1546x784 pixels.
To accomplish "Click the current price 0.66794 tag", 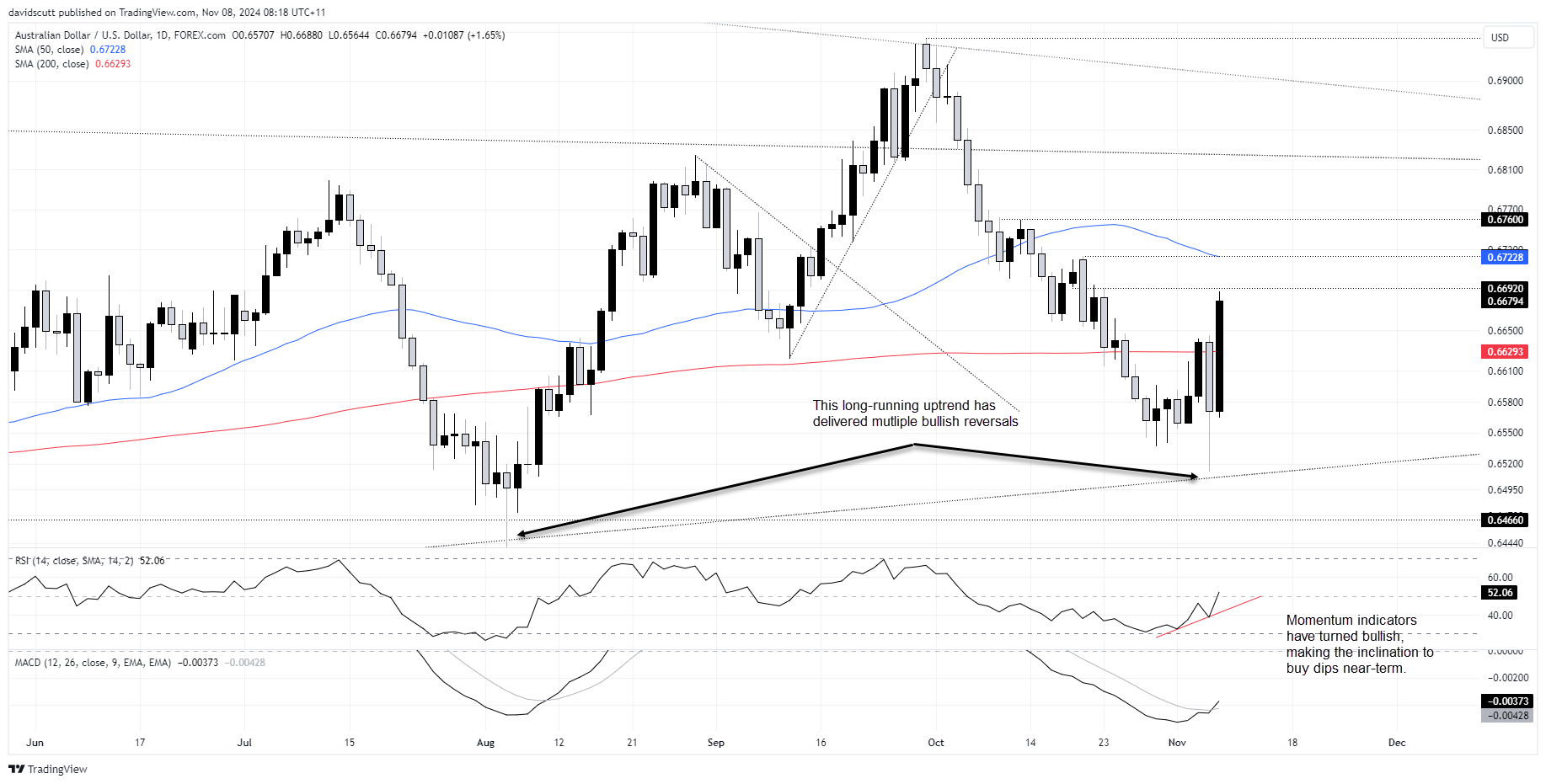I will (1505, 301).
